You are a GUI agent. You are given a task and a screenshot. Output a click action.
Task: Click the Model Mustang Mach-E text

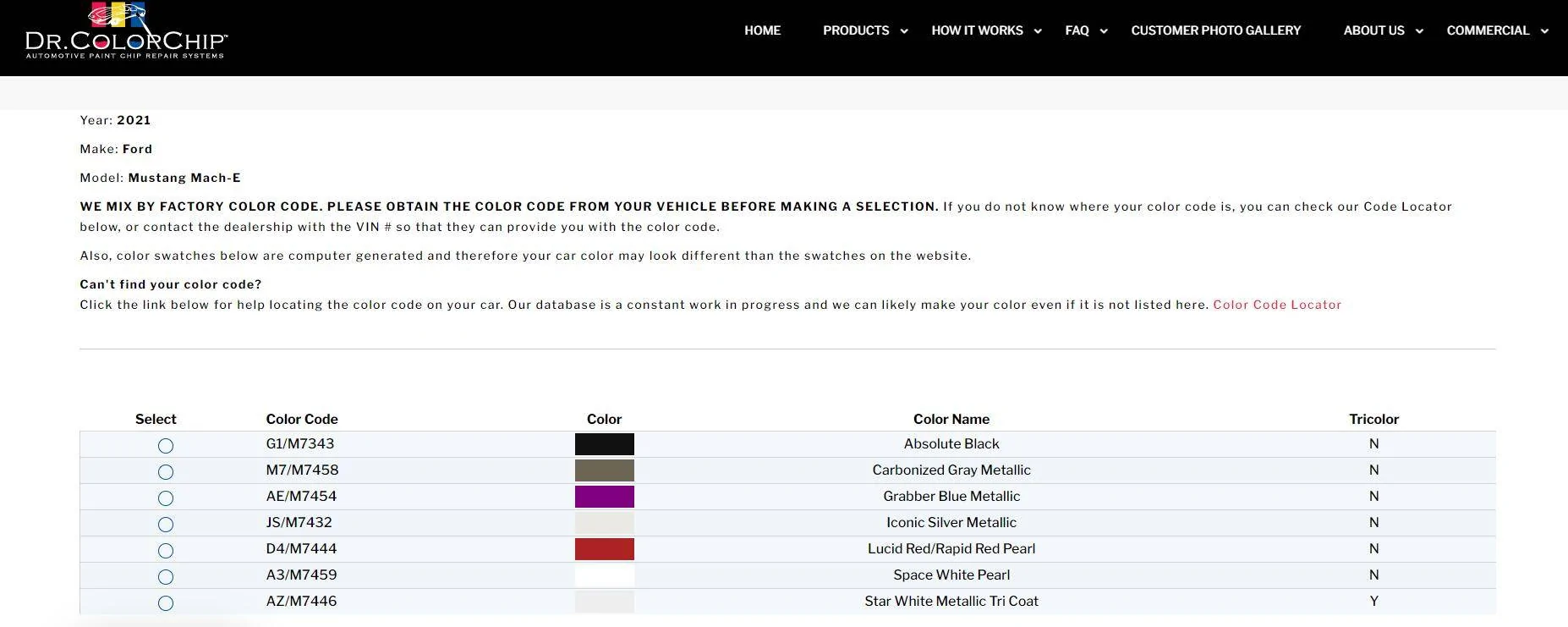tap(160, 178)
